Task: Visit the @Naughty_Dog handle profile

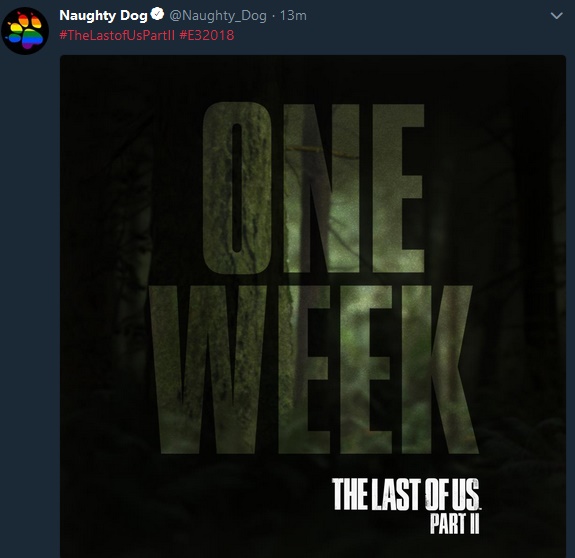Action: pyautogui.click(x=218, y=16)
